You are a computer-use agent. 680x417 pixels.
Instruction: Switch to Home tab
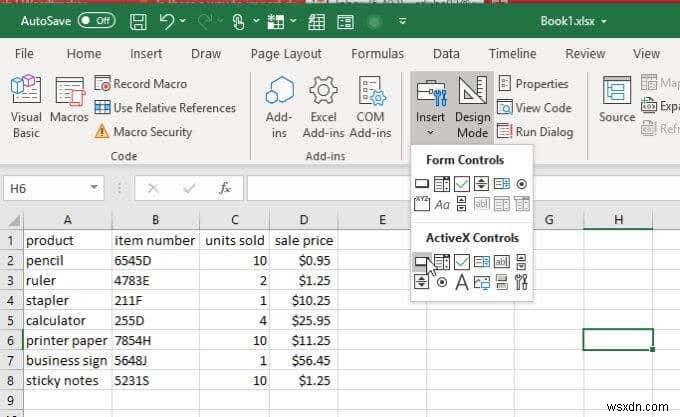(x=84, y=54)
